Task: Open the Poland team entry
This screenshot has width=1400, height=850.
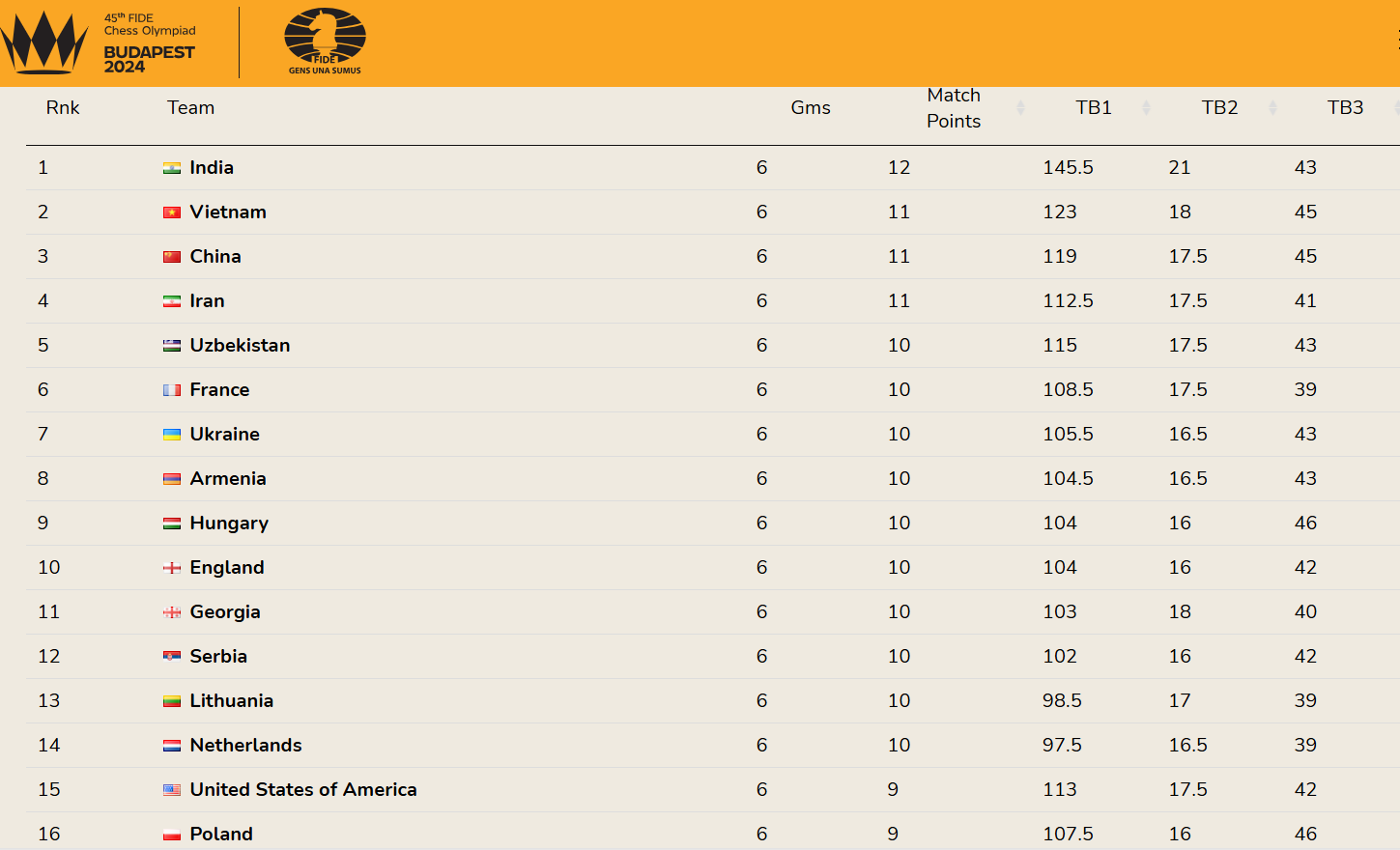Action: (221, 835)
